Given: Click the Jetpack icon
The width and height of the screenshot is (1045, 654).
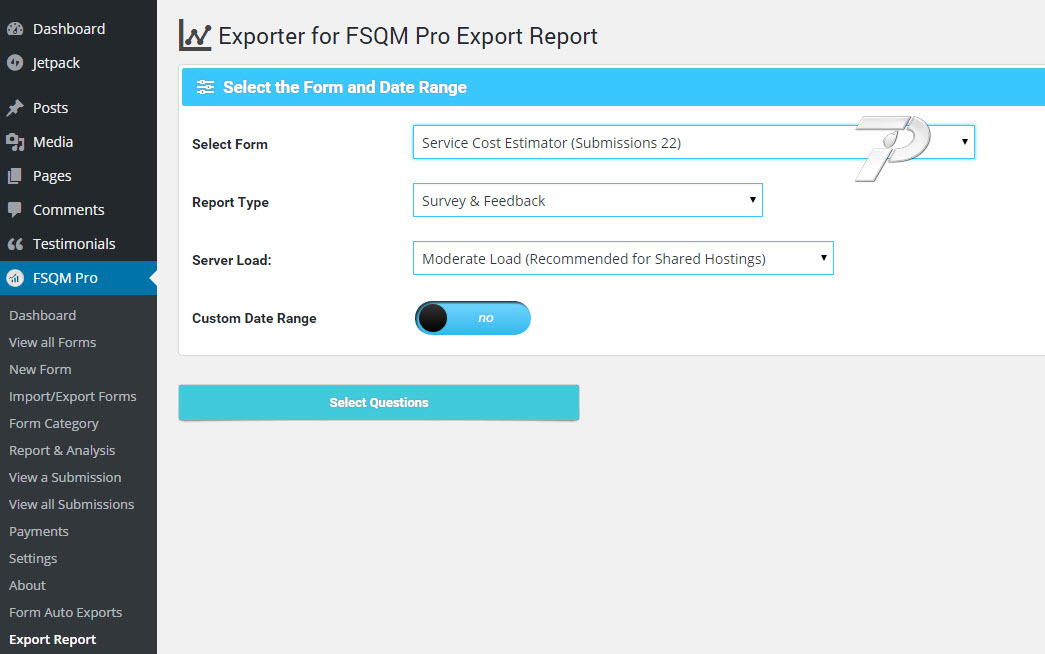Looking at the screenshot, I should point(15,63).
